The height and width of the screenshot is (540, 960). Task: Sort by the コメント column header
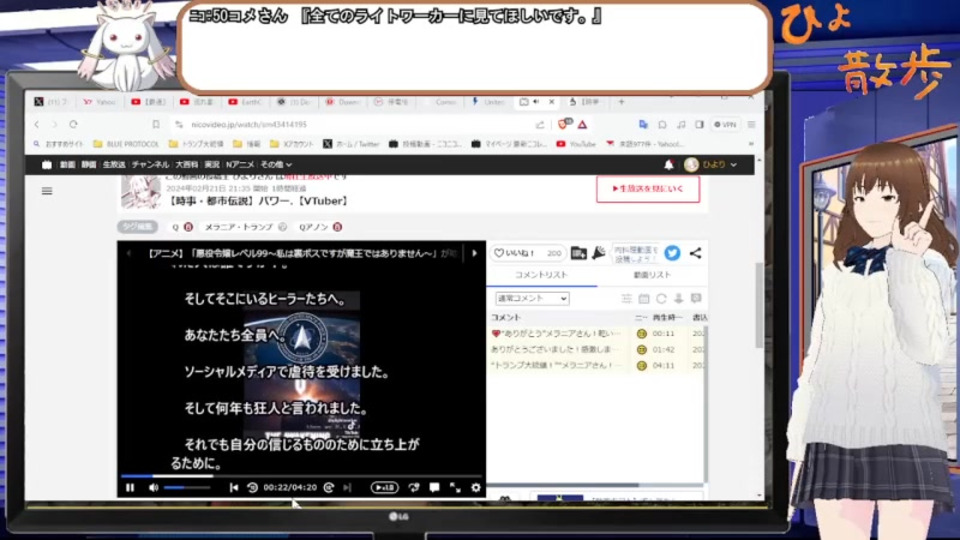506,318
